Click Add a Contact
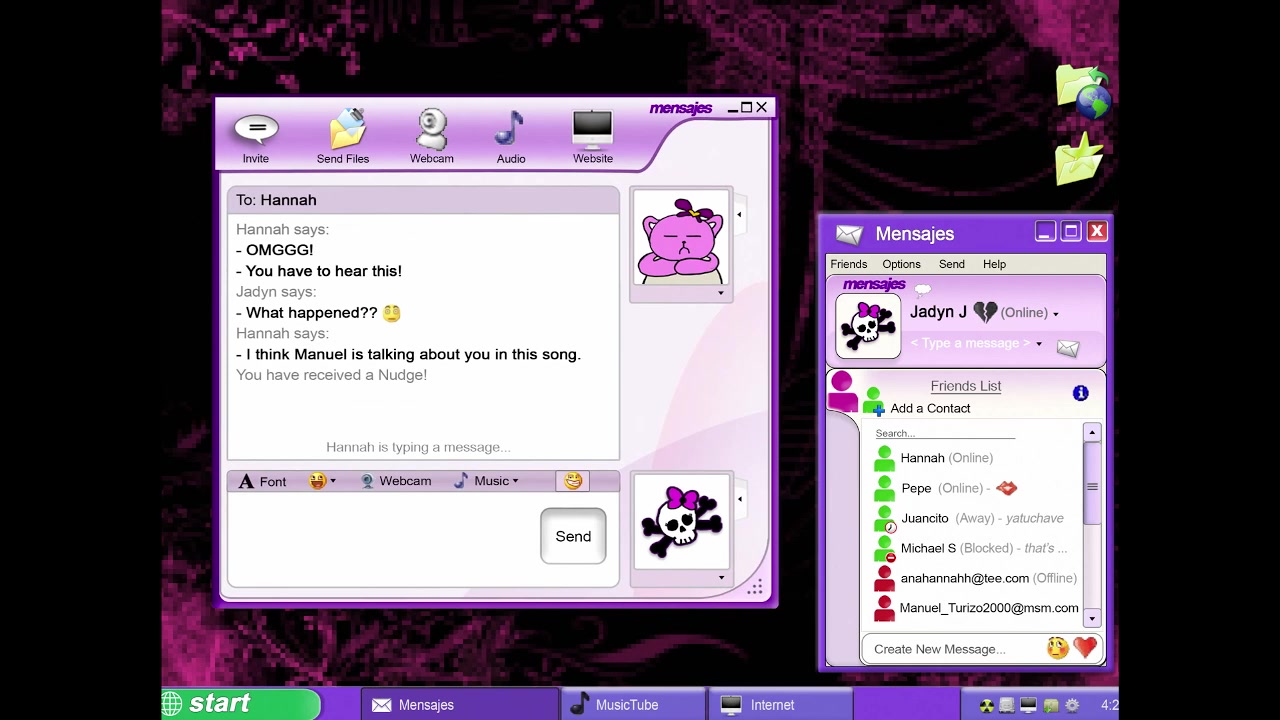This screenshot has height=720, width=1280. (x=930, y=408)
